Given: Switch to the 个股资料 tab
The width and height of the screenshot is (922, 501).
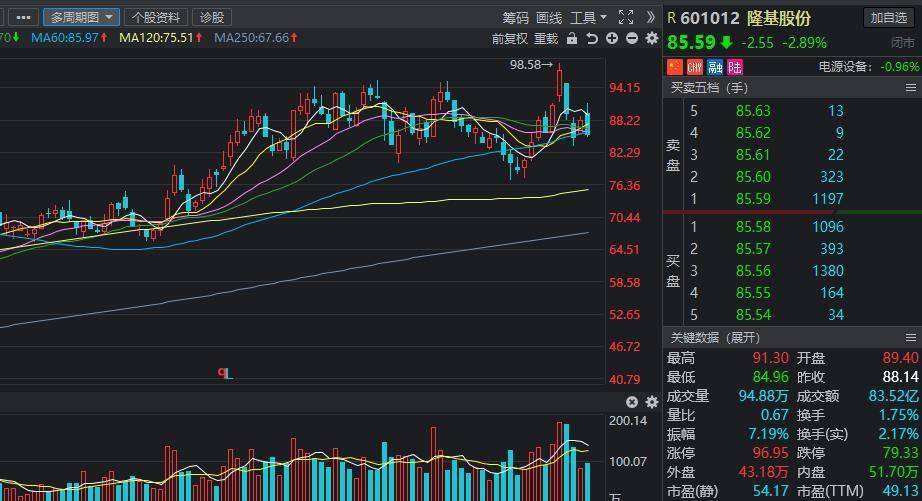Looking at the screenshot, I should tap(156, 17).
